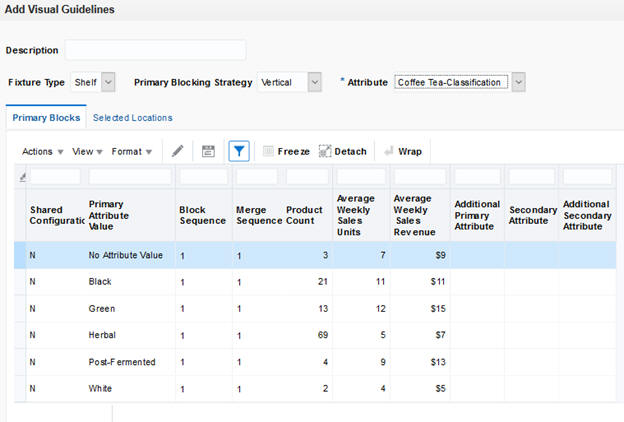This screenshot has height=422, width=624.
Task: Open the Fixture Type dropdown
Action: [108, 82]
